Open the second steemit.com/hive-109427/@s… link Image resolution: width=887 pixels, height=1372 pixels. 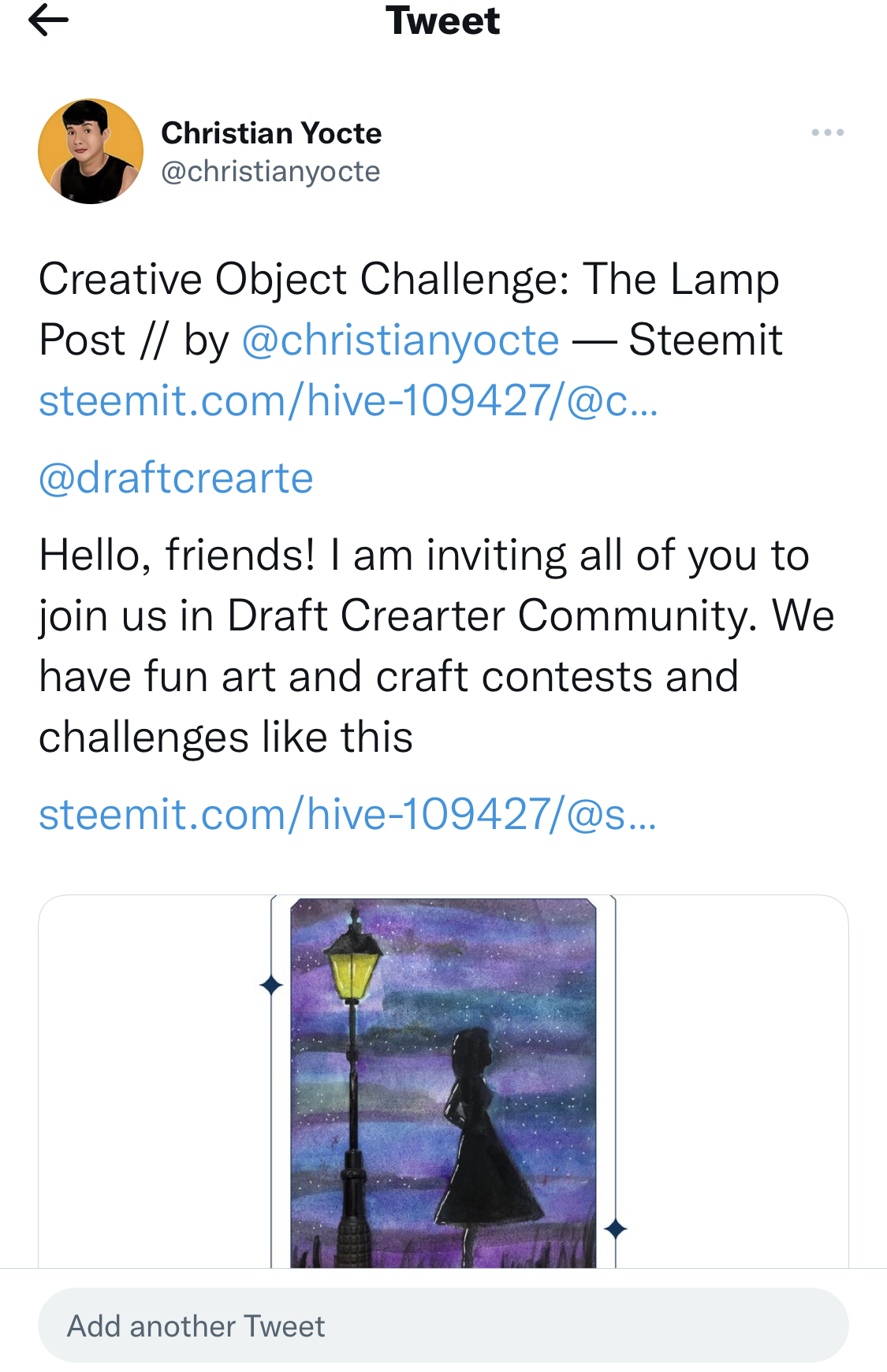tap(348, 814)
